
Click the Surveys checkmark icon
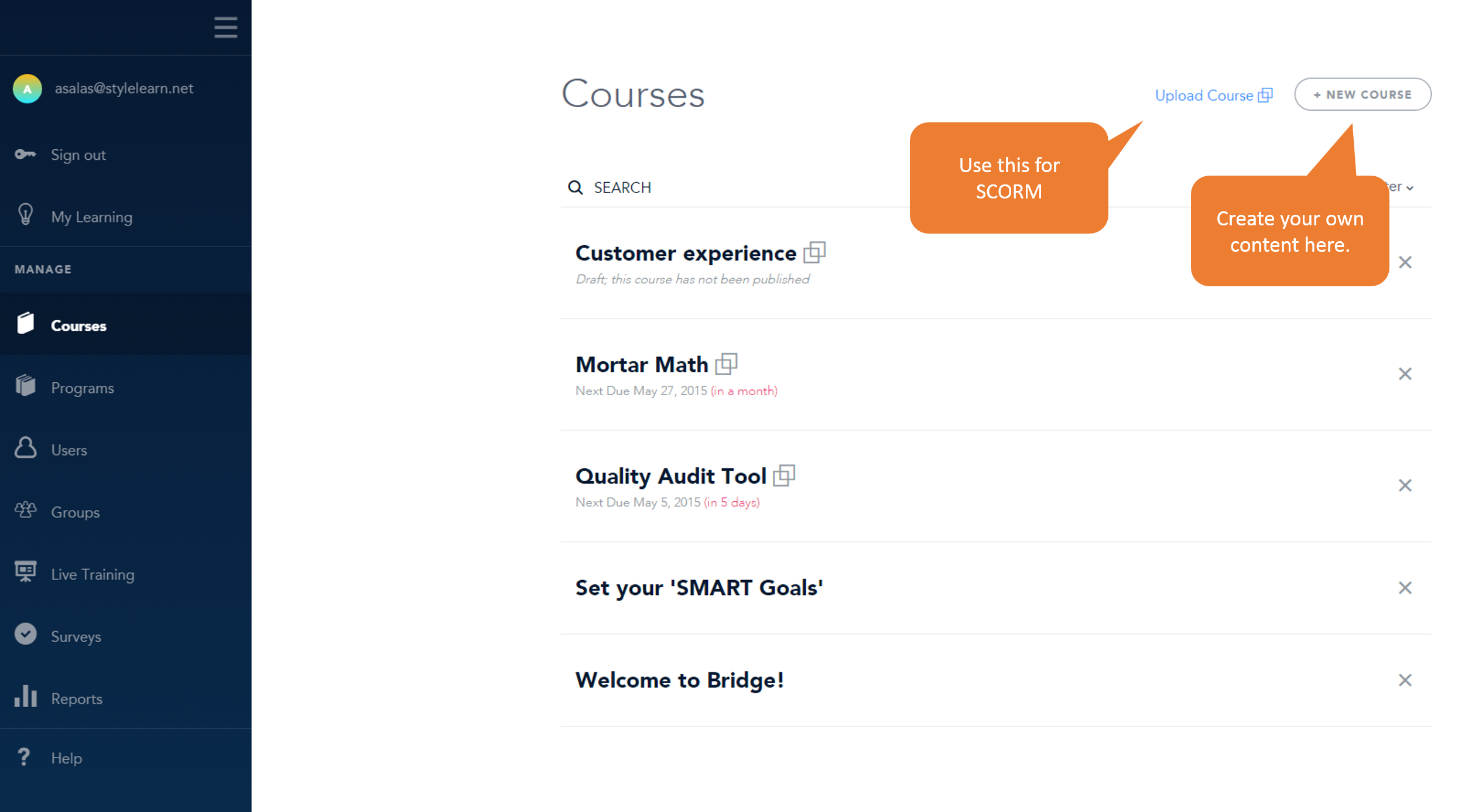(25, 635)
